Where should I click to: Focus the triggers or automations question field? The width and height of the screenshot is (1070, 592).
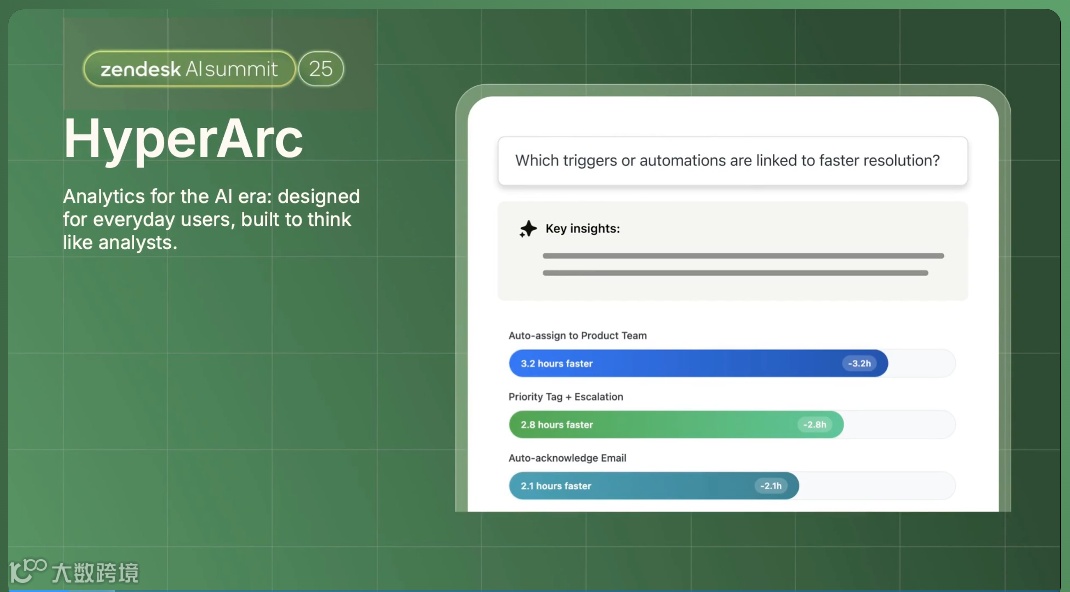(x=733, y=161)
